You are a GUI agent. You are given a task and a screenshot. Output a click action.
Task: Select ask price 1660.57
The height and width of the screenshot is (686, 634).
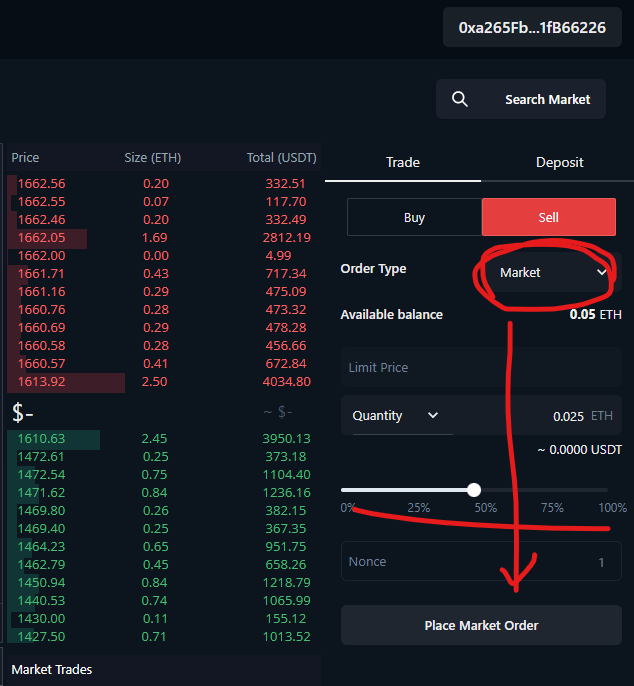41,363
